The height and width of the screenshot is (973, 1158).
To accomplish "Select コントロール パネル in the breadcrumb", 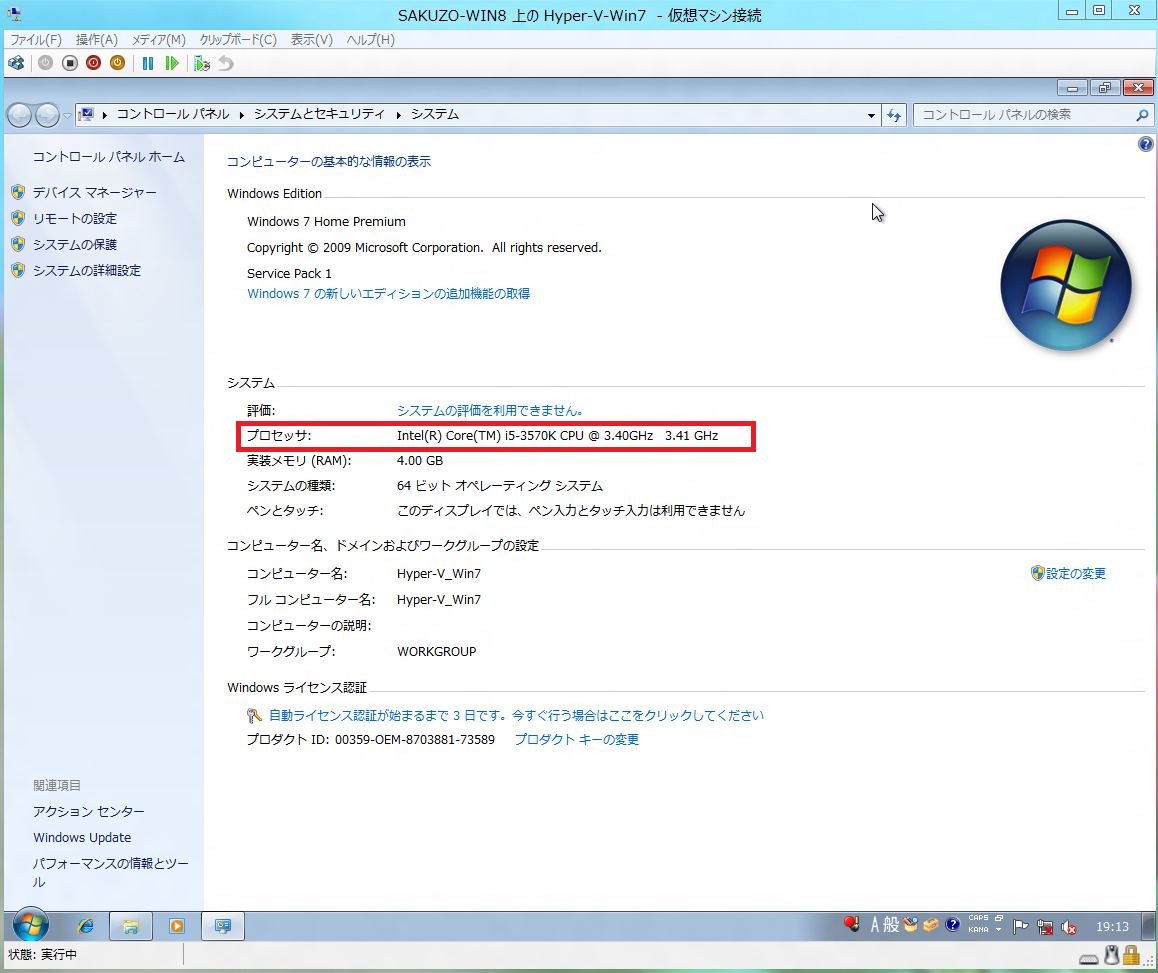I will (x=173, y=115).
